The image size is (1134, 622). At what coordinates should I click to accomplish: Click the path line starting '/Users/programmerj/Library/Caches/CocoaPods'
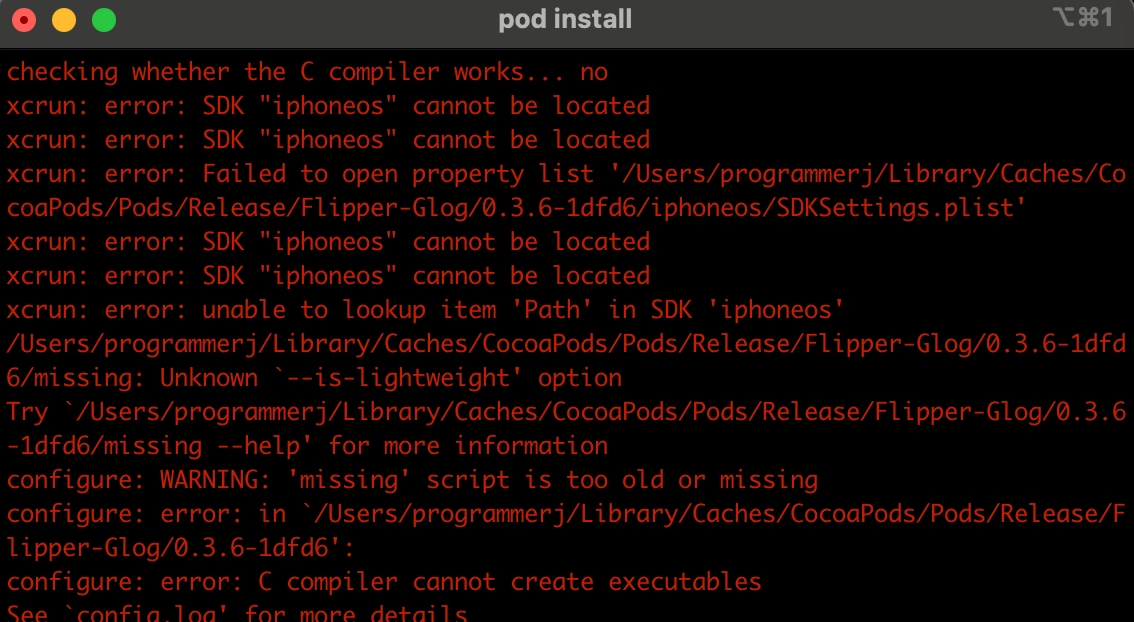tap(566, 344)
